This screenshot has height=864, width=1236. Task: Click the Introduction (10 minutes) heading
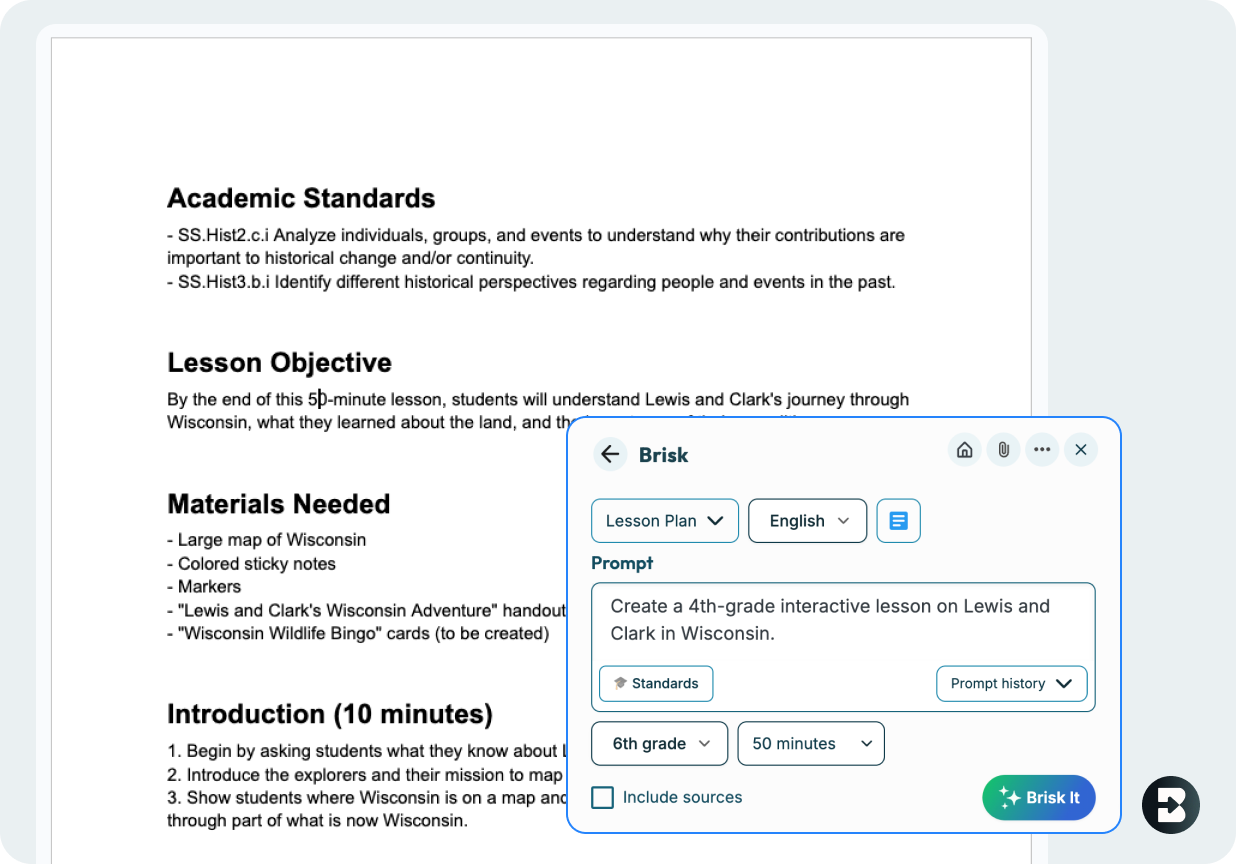[x=330, y=714]
